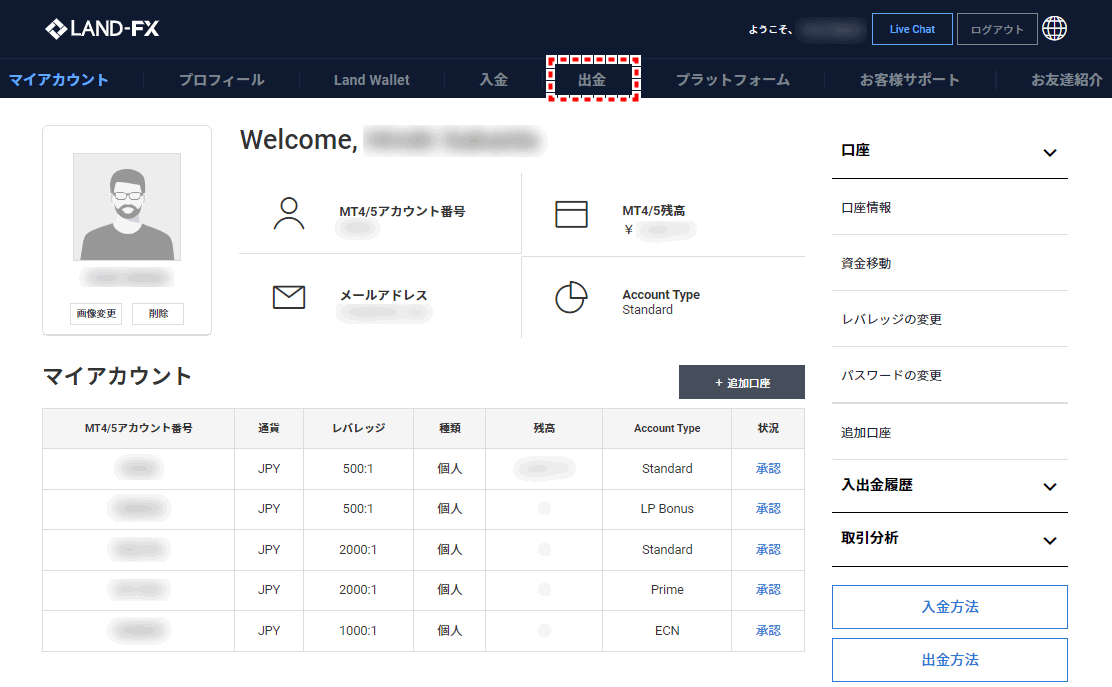Click the LAND-FX logo
1112x687 pixels.
[102, 29]
